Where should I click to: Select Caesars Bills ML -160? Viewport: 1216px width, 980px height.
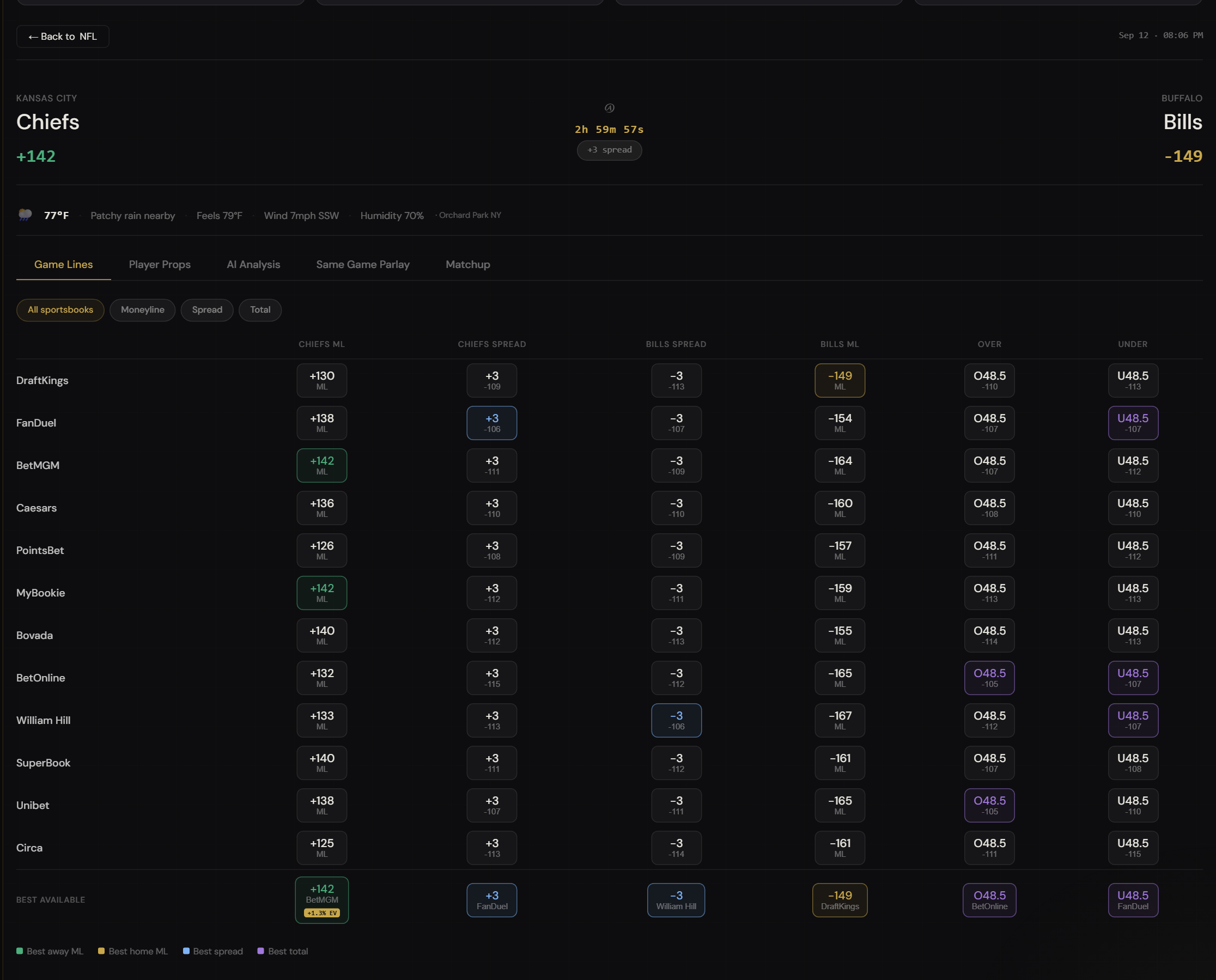840,508
